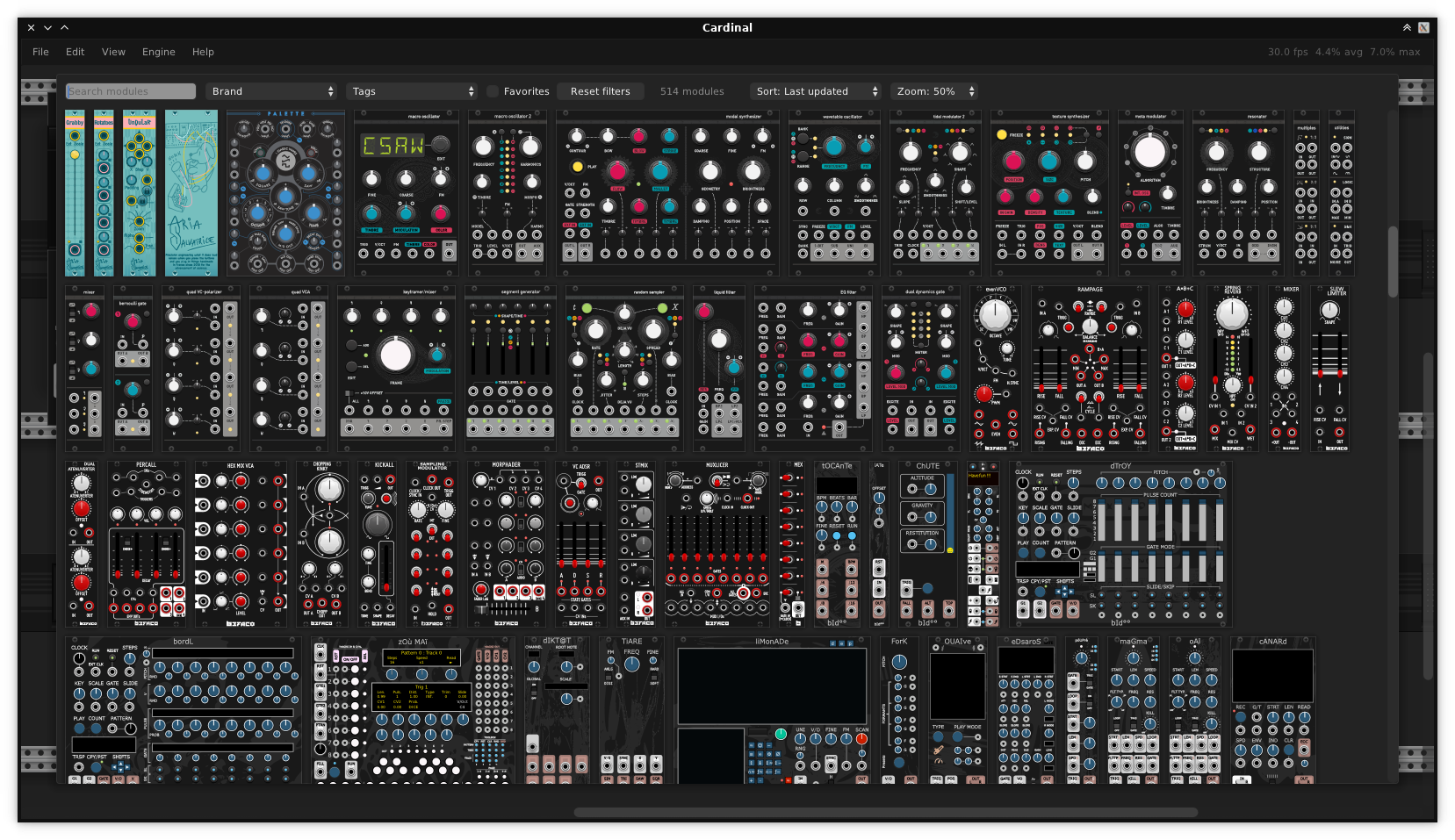
Task: Expand the Tags filter dropdown
Action: [413, 91]
